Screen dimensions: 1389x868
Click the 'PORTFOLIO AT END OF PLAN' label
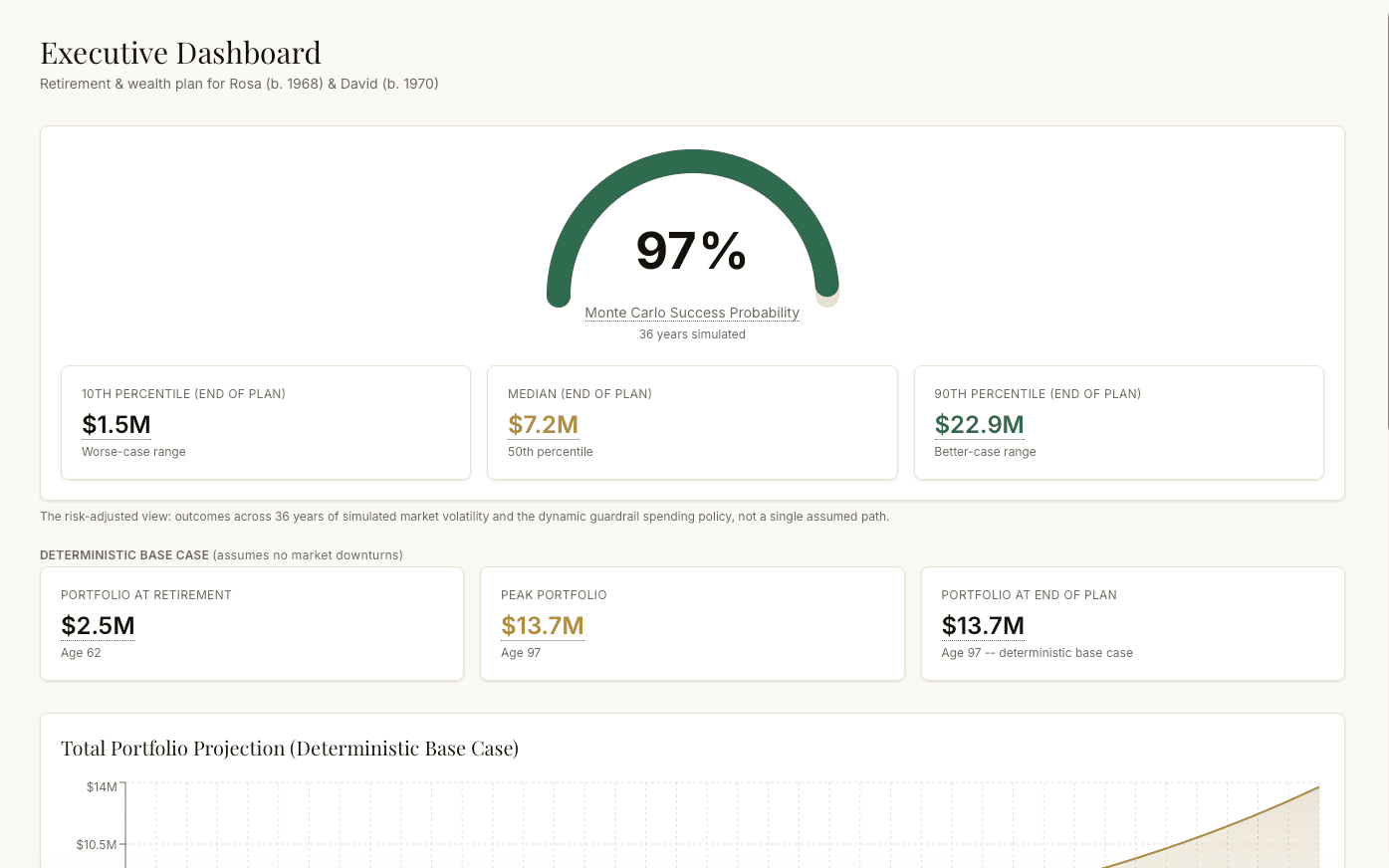(1029, 595)
